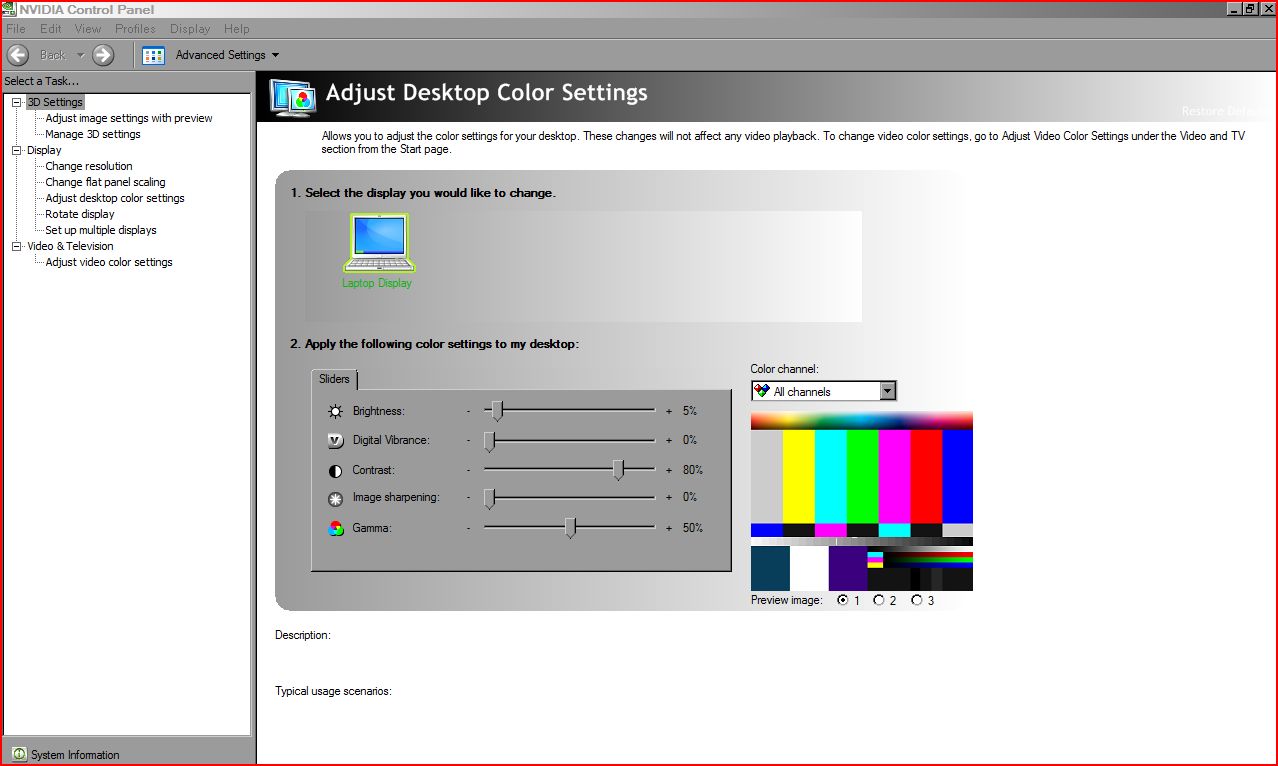This screenshot has width=1278, height=766.
Task: Open the File menu
Action: tap(16, 29)
